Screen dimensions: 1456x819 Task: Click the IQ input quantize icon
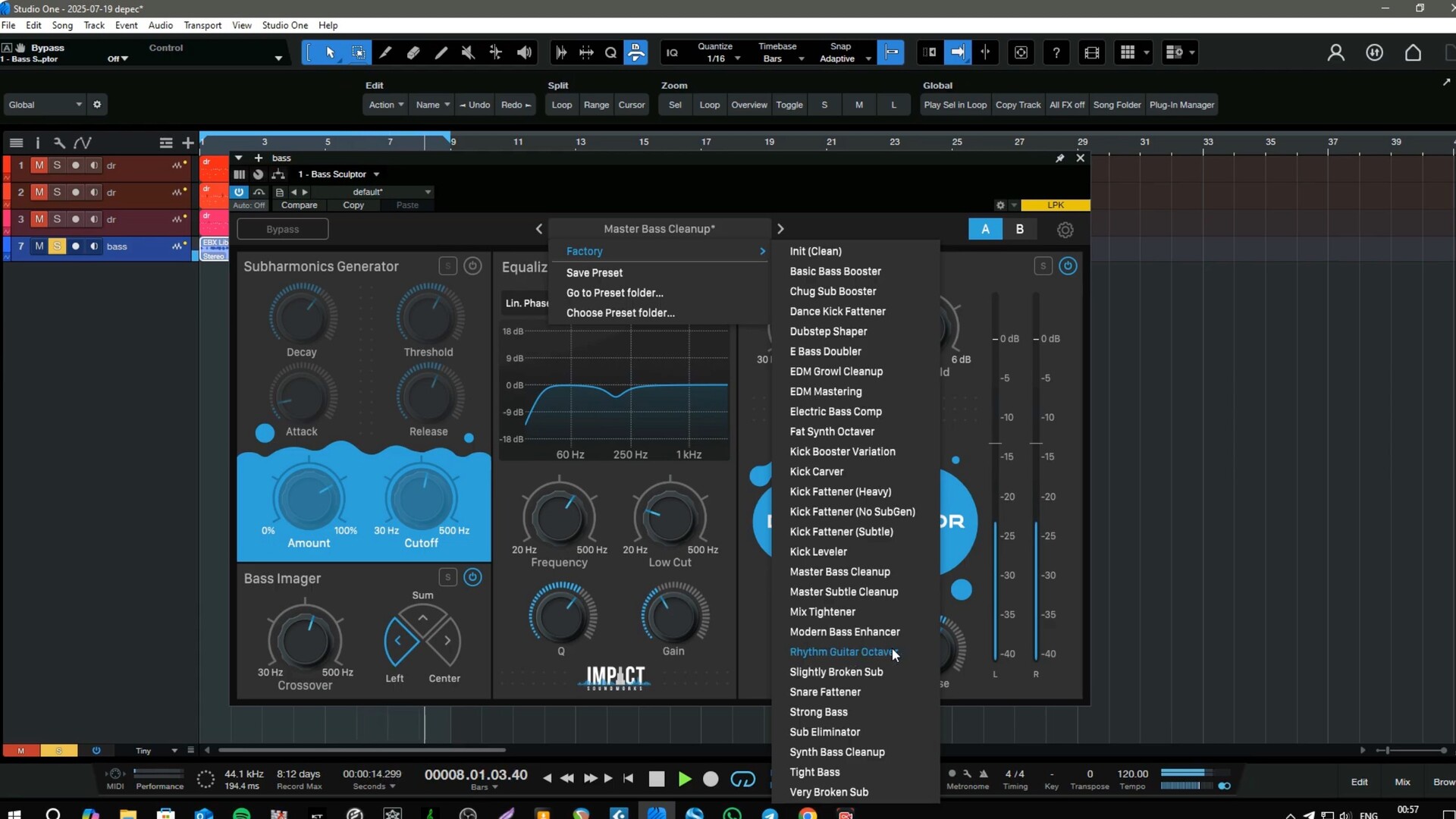pos(672,52)
